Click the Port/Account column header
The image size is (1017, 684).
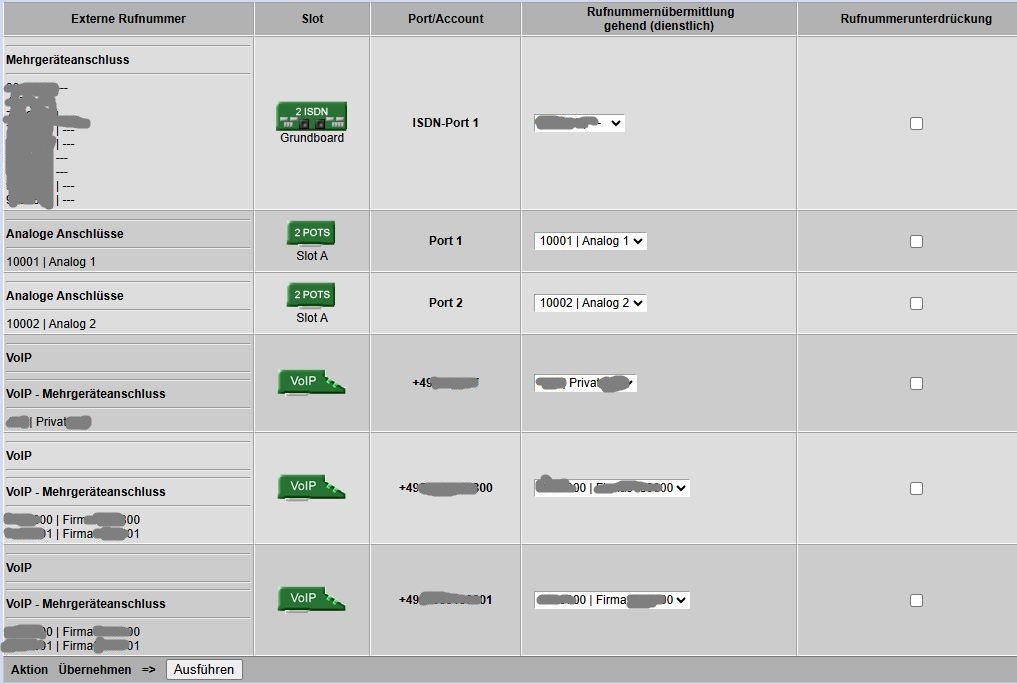coord(446,19)
